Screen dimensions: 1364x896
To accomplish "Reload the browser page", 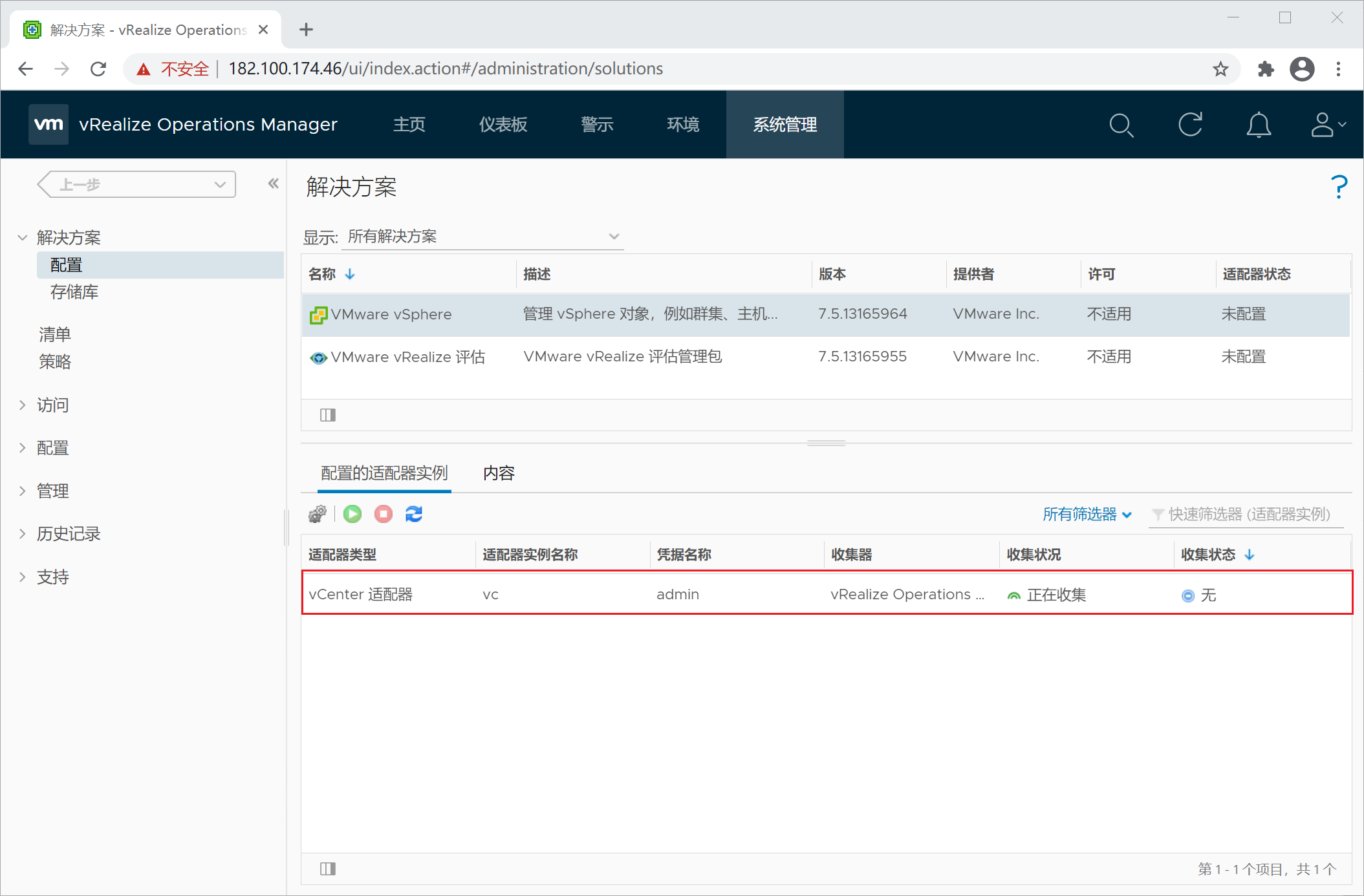I will pos(98,69).
